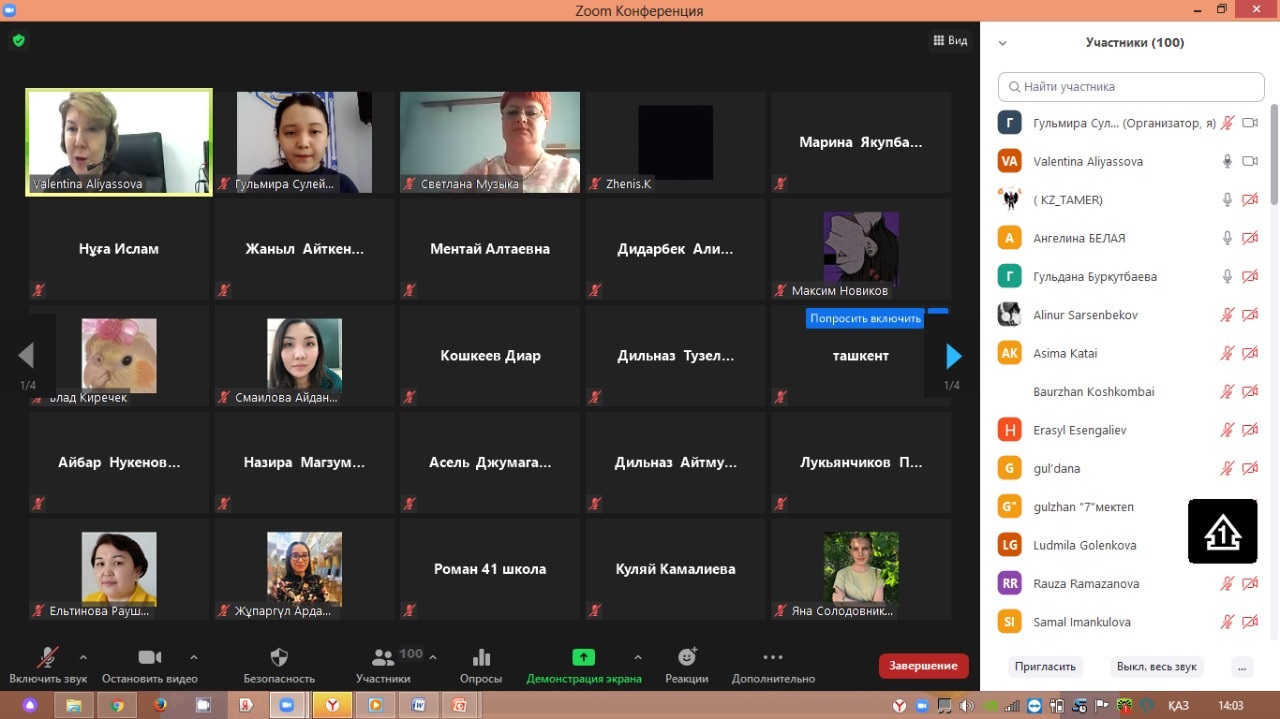Image resolution: width=1280 pixels, height=719 pixels.
Task: Open audio options arrow beside Включить звук
Action: click(83, 657)
